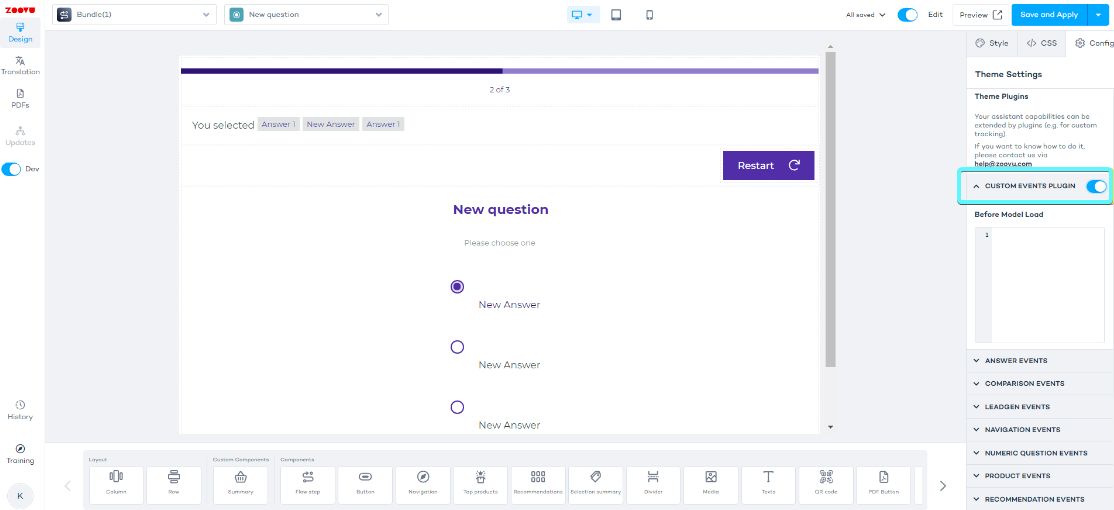Open the Training compass icon
1114x510 pixels.
point(20,454)
